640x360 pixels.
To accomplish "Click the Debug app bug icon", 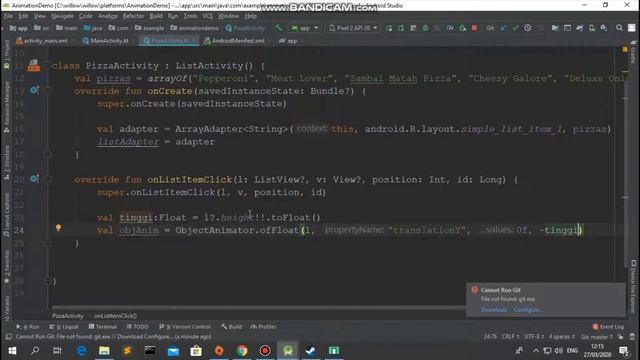I will pos(425,28).
